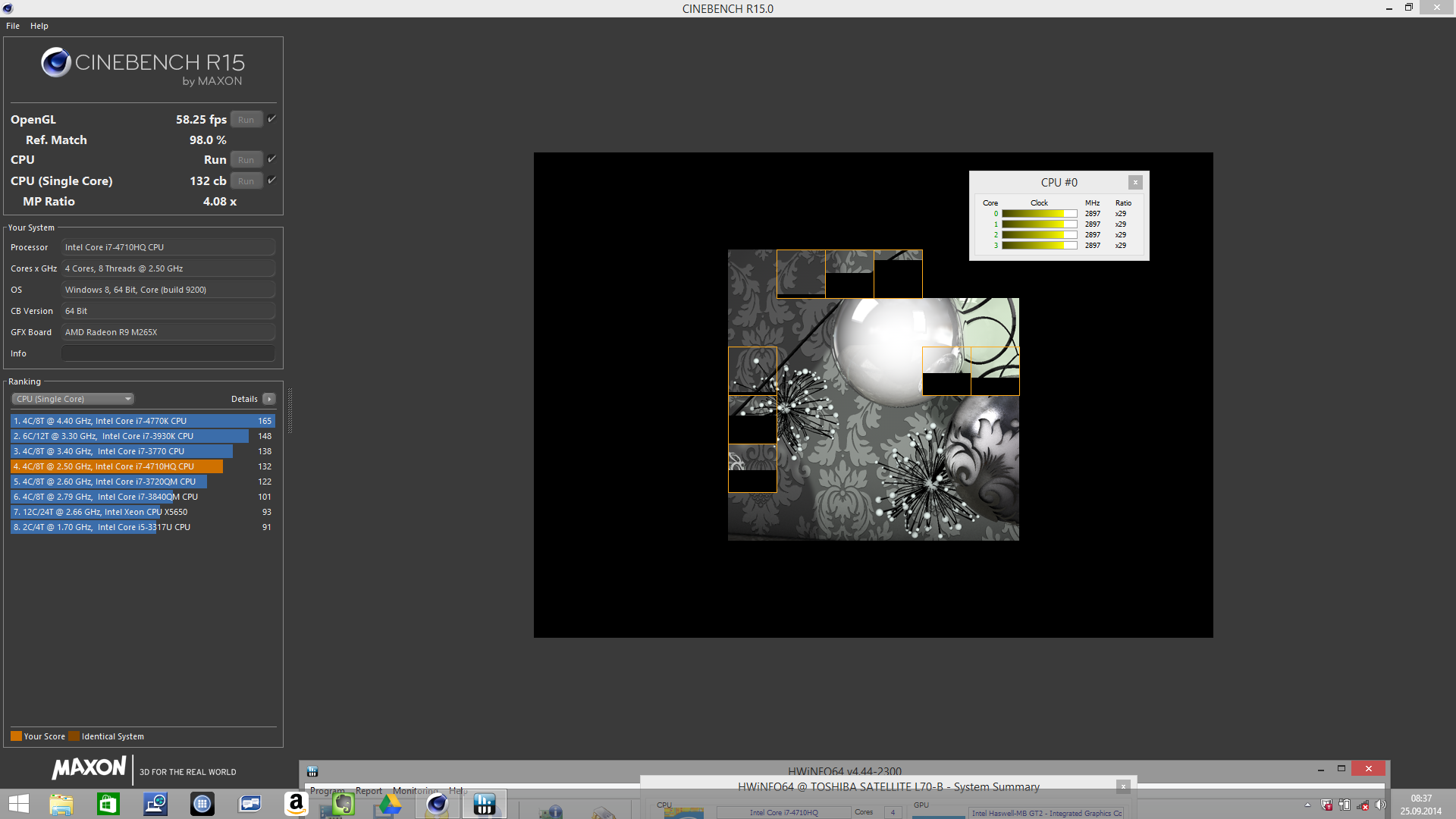Open the File menu
Viewport: 1456px width, 819px height.
(x=13, y=26)
